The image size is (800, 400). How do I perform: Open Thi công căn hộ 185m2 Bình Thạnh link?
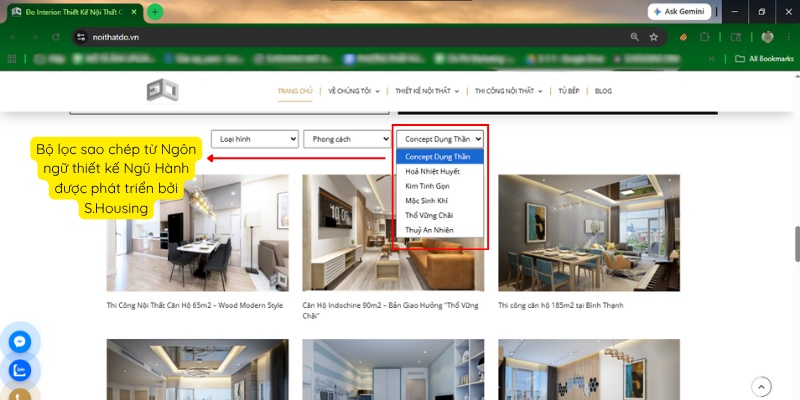561,305
